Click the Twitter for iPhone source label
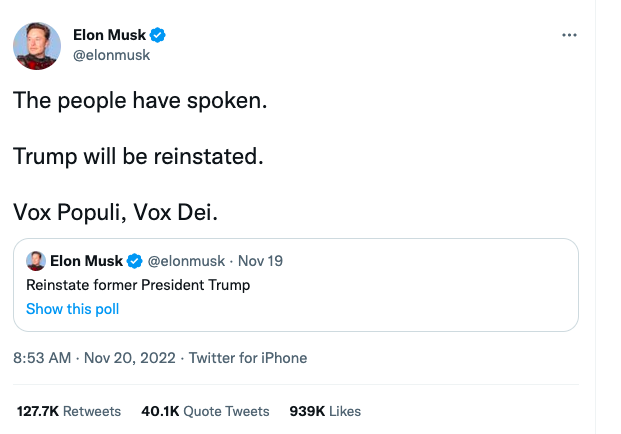This screenshot has width=621, height=434. click(248, 358)
